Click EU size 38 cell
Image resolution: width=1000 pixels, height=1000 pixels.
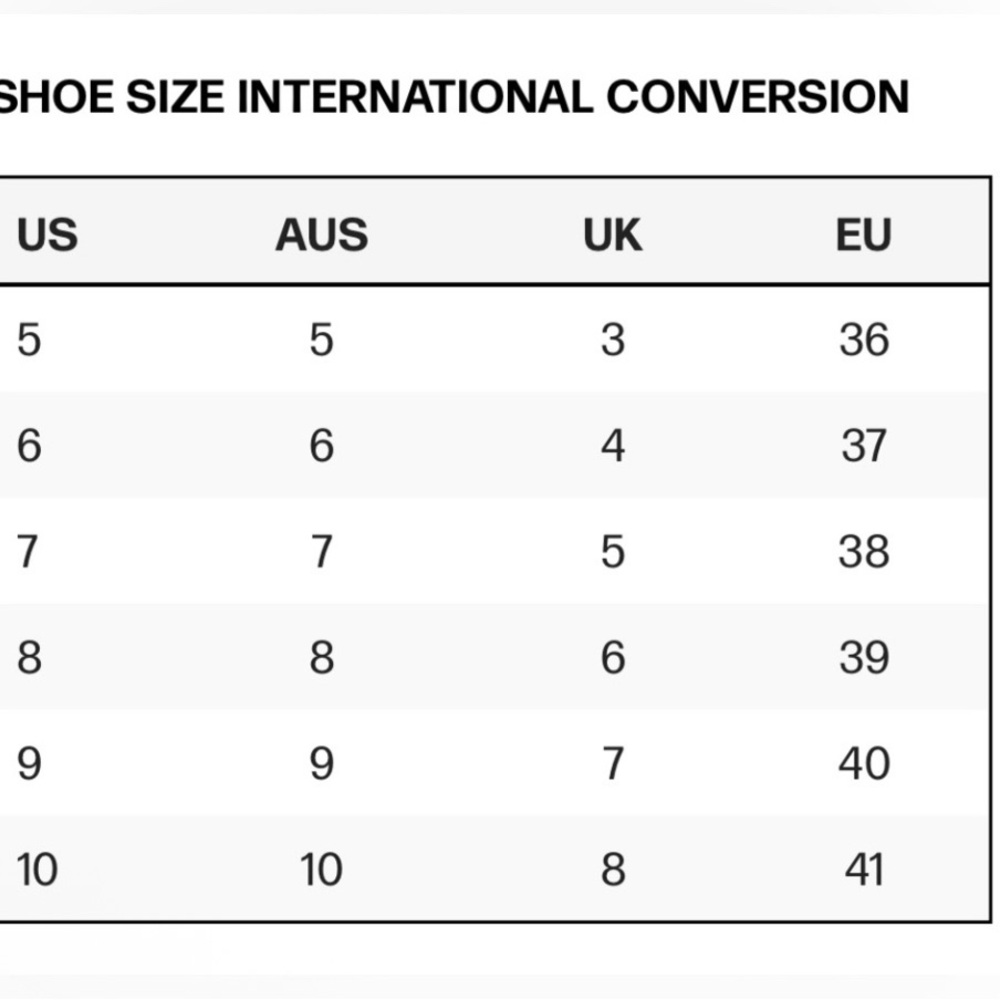click(864, 551)
